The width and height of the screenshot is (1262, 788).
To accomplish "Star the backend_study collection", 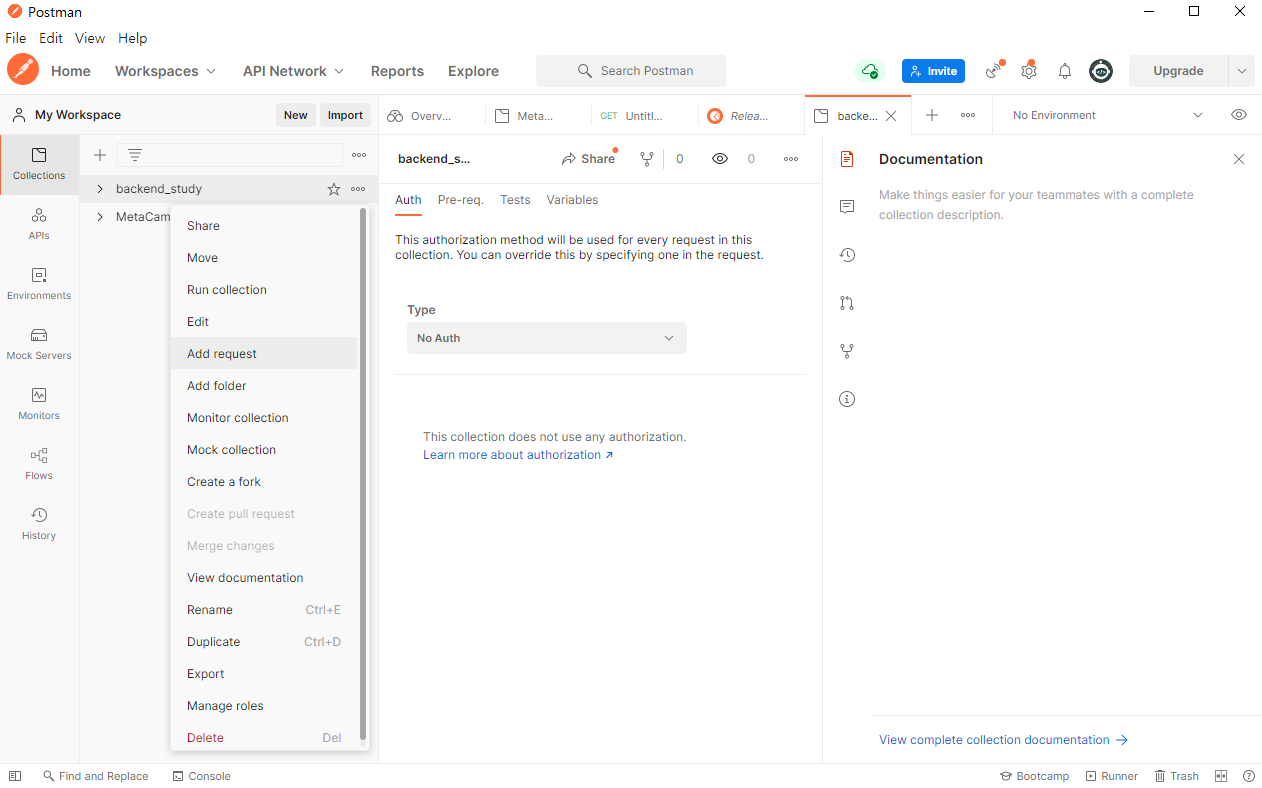I will point(334,189).
